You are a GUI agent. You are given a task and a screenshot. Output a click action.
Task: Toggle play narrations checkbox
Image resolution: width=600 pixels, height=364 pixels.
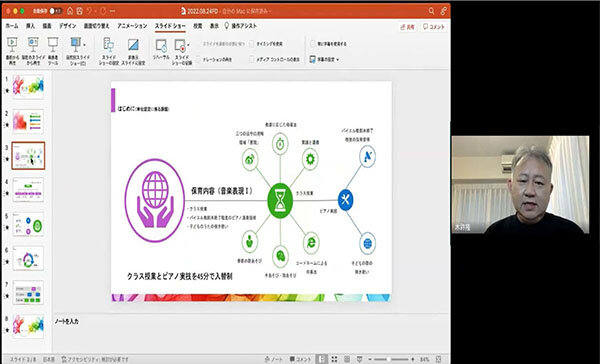point(198,60)
